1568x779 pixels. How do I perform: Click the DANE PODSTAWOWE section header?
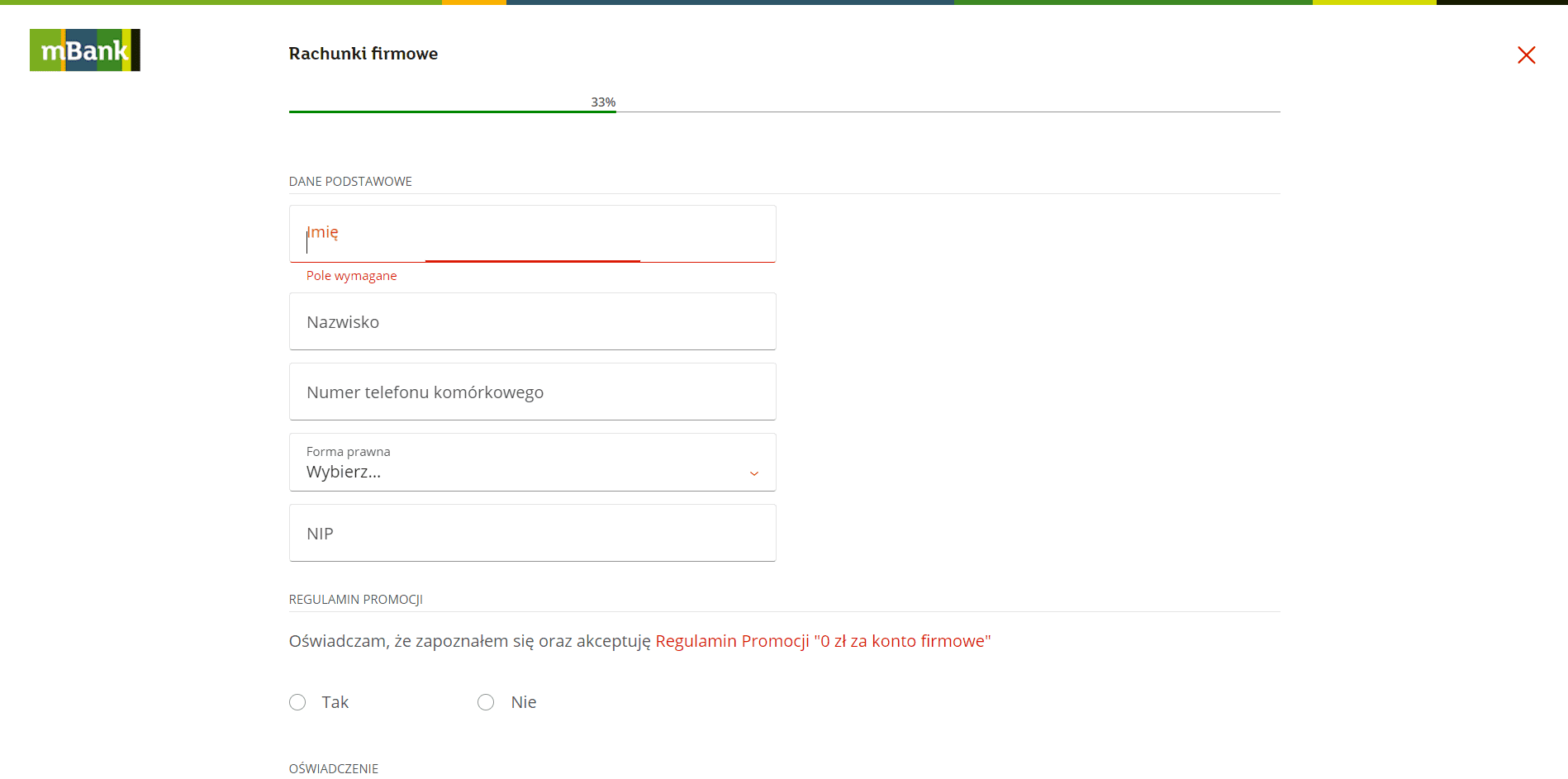(350, 182)
